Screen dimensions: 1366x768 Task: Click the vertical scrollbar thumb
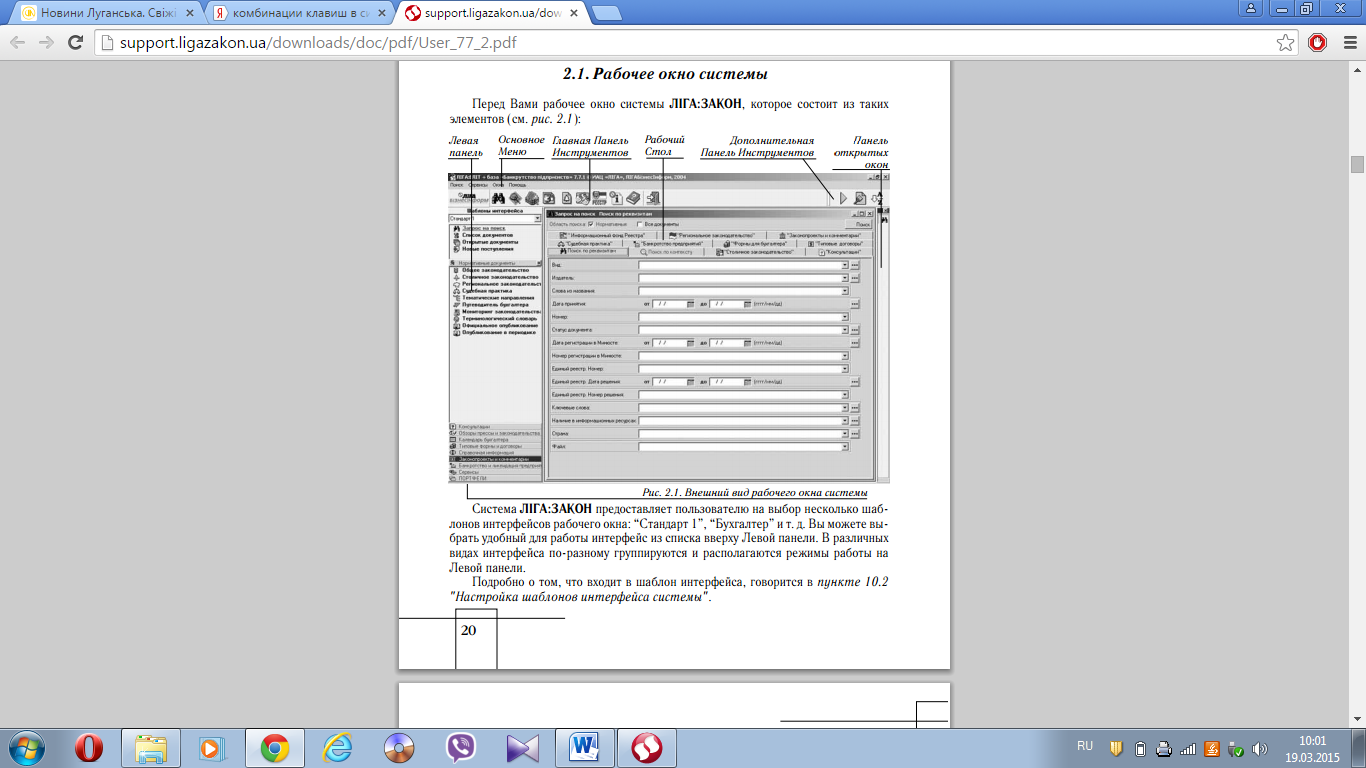pyautogui.click(x=1357, y=165)
